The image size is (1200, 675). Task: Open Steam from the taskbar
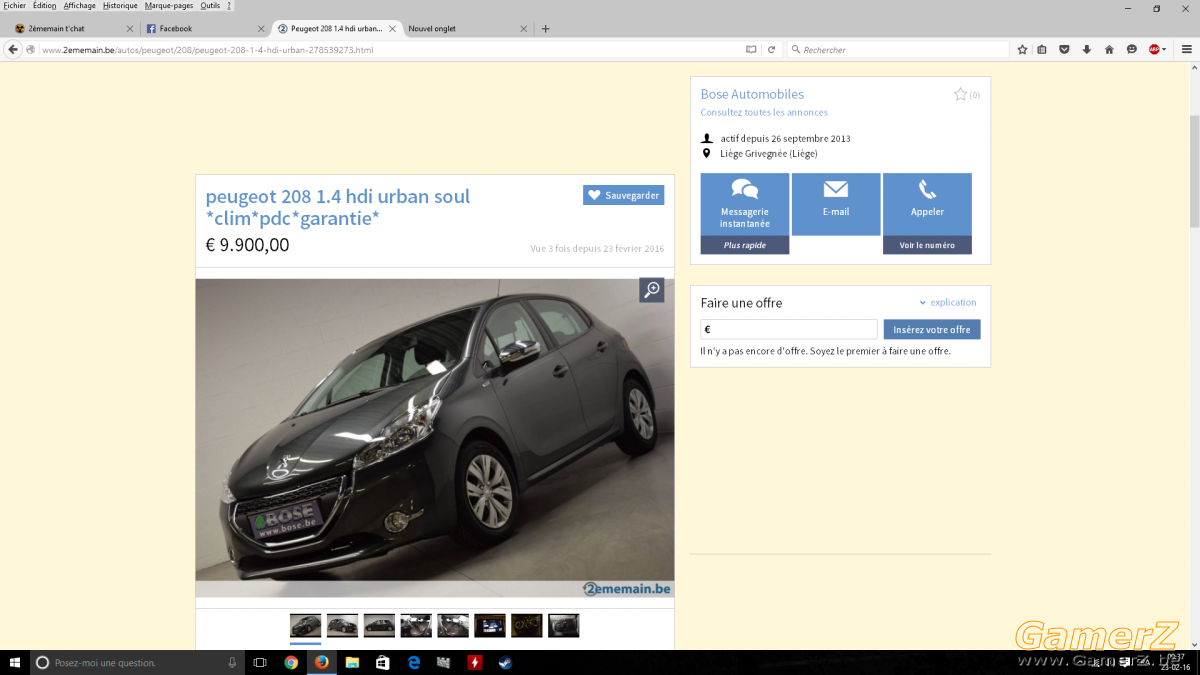point(504,662)
